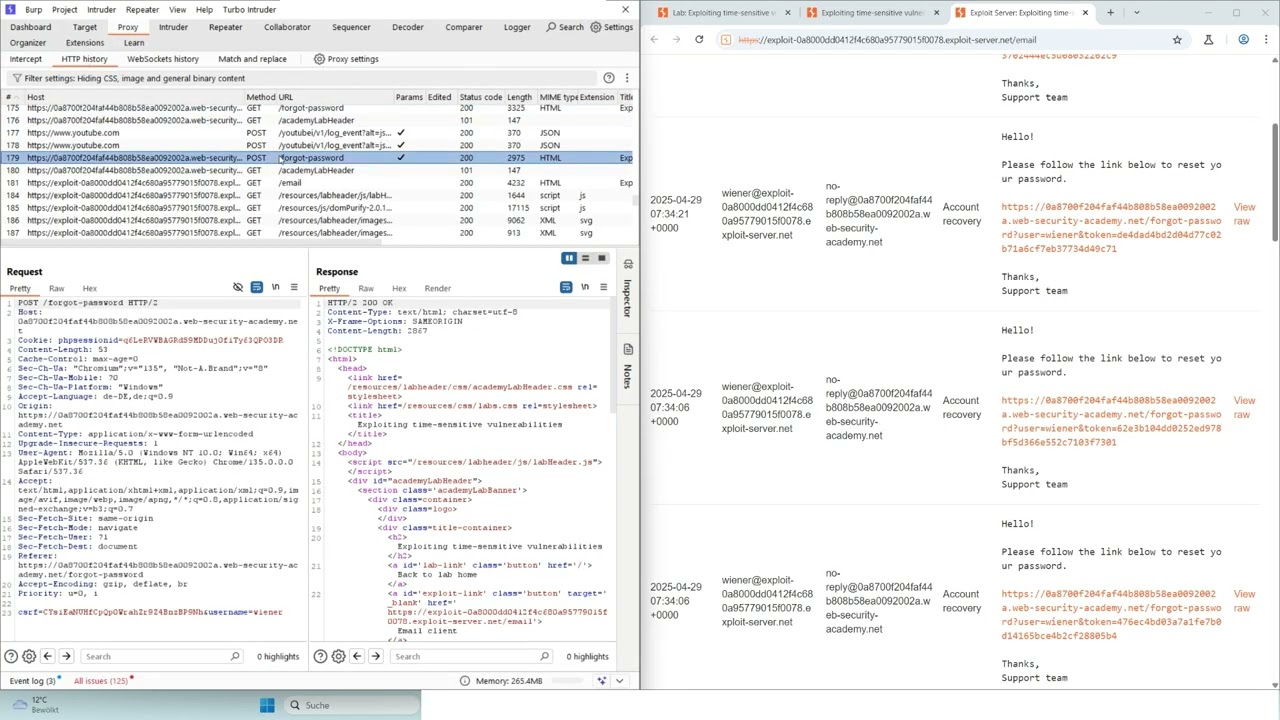
Task: Select history row 180 academyLabHeader request
Action: 318,171
